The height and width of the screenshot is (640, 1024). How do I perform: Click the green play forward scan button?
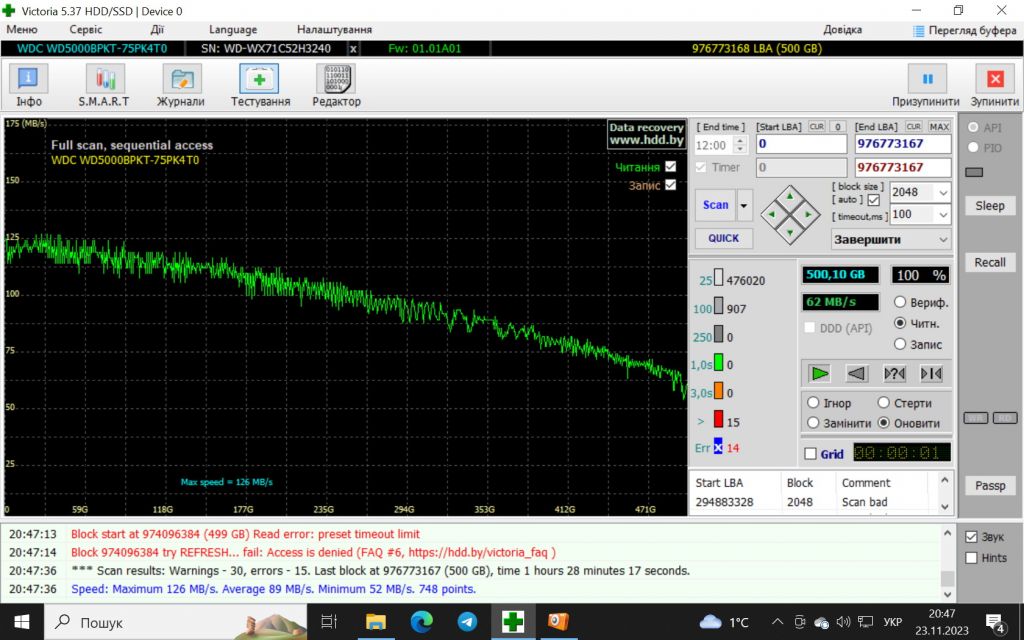(x=819, y=374)
